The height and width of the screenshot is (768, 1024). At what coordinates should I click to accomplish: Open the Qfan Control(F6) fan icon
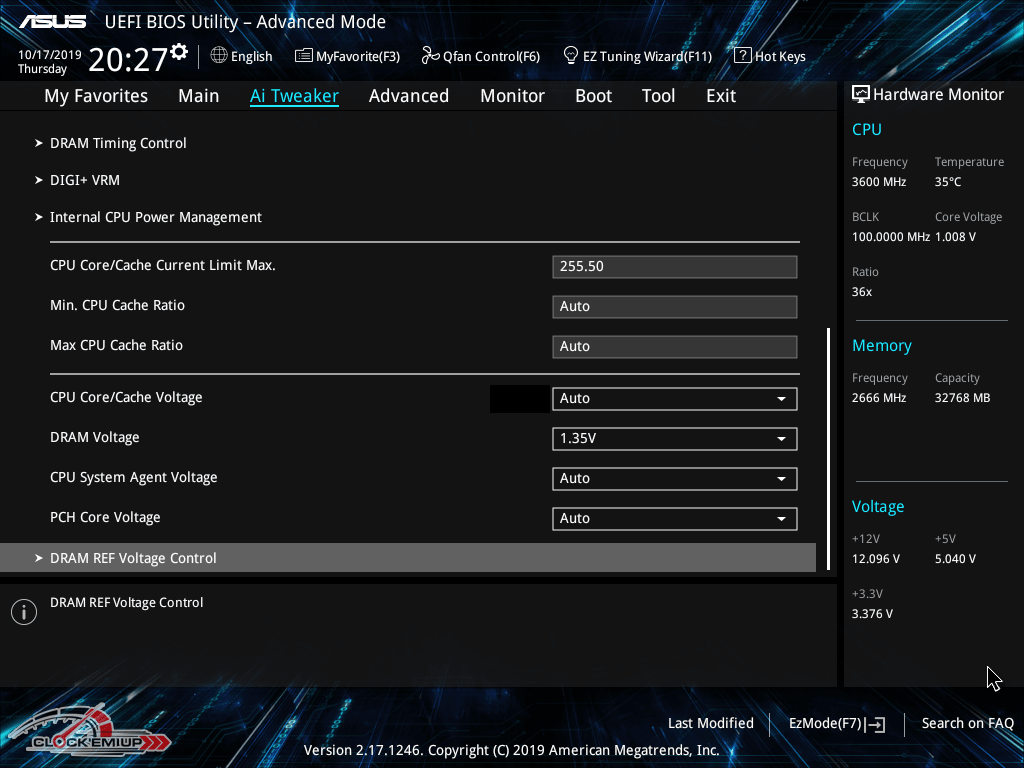(430, 56)
